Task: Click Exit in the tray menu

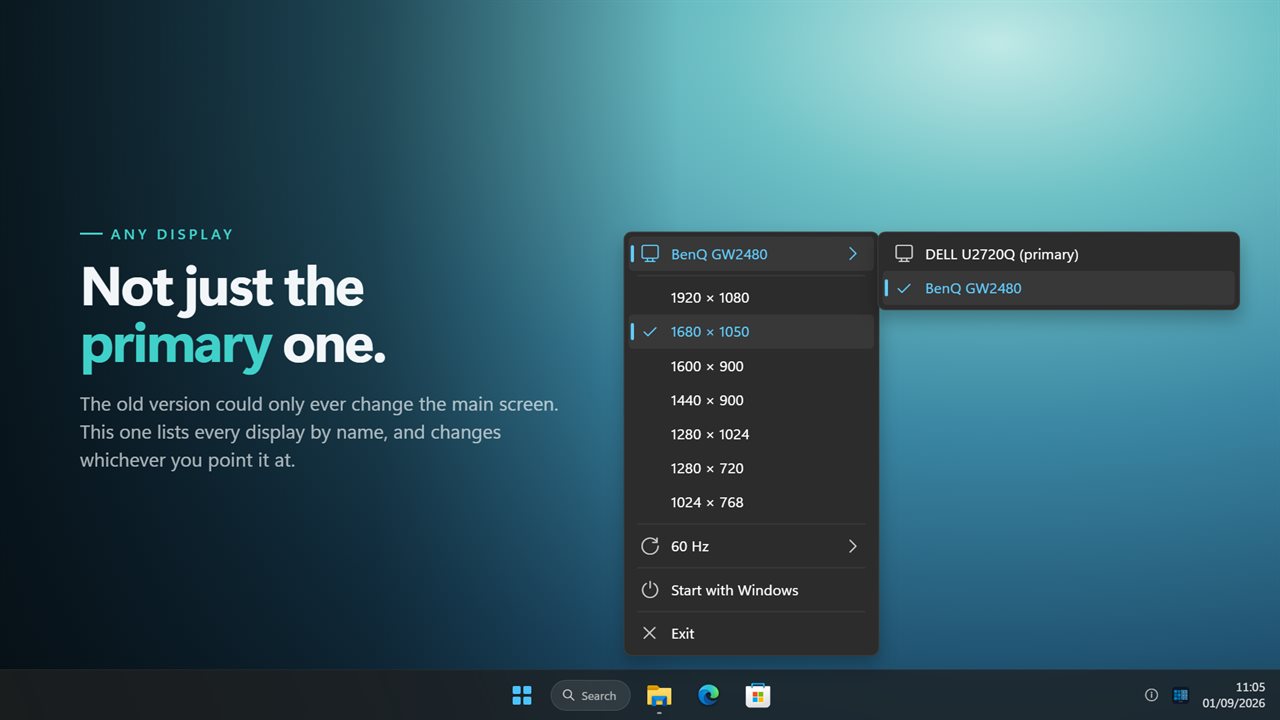Action: coord(751,633)
